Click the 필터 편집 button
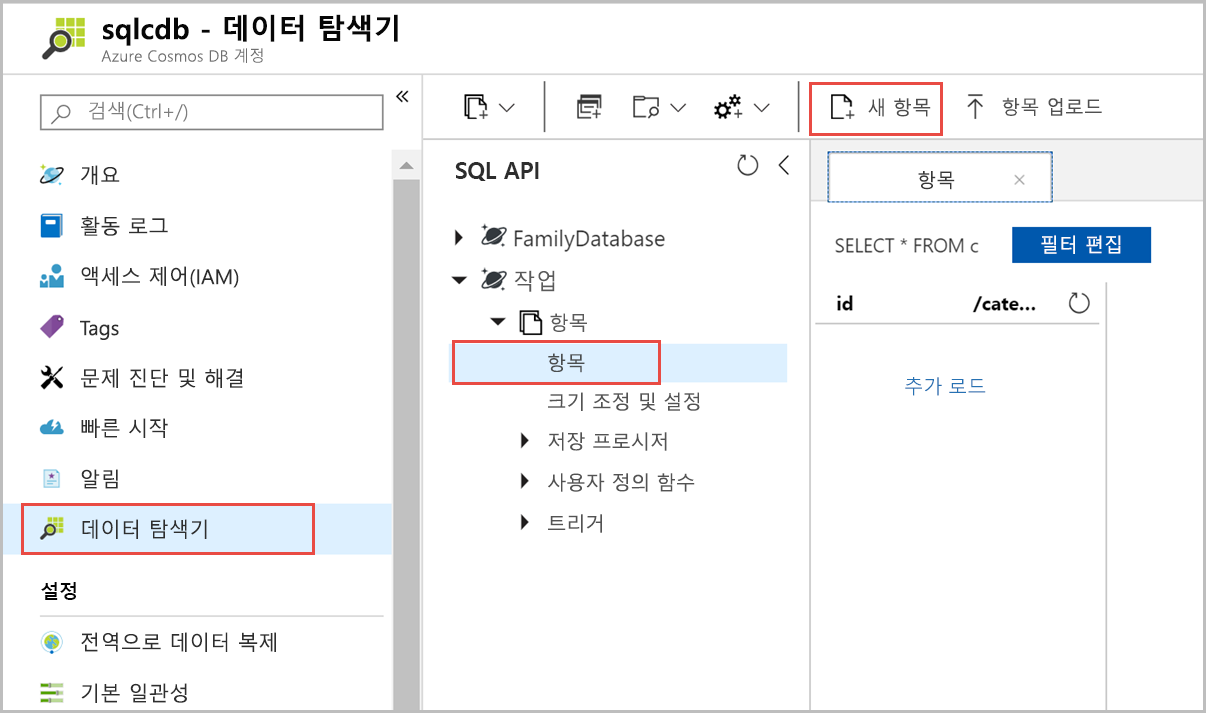The height and width of the screenshot is (713, 1206). click(1080, 245)
